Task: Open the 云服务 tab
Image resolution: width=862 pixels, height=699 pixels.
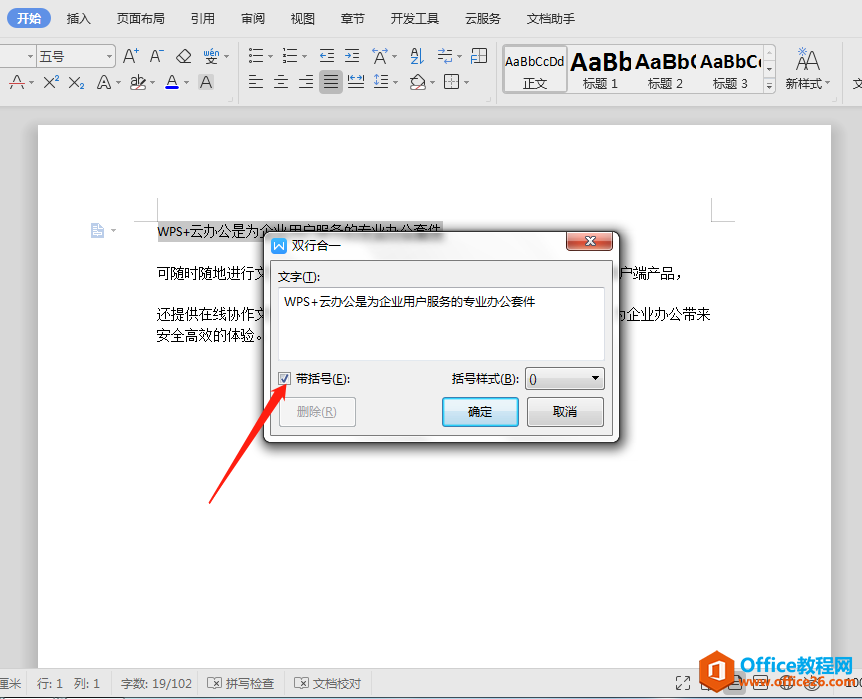Action: pos(483,19)
